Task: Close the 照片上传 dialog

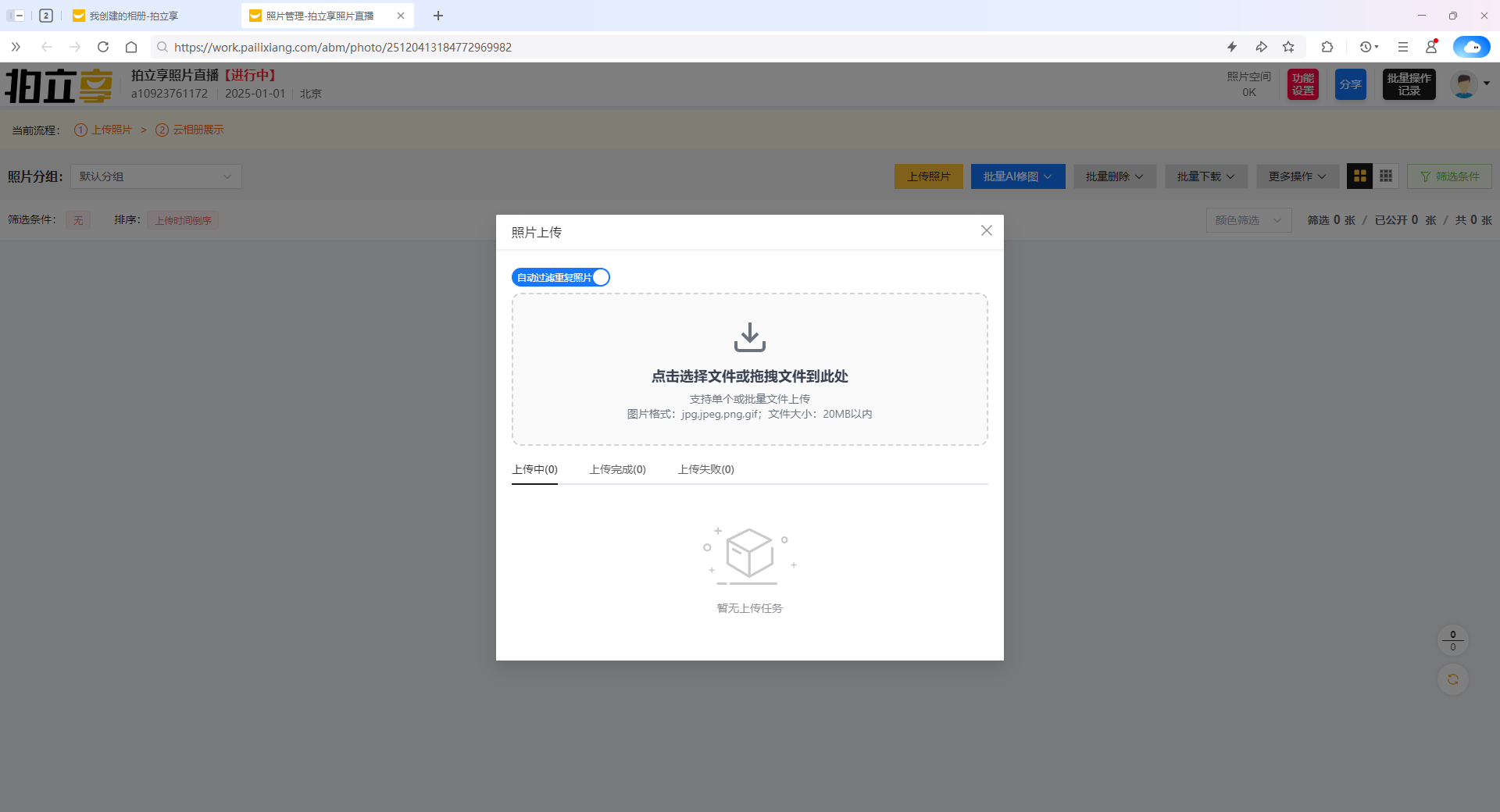Action: pyautogui.click(x=986, y=230)
